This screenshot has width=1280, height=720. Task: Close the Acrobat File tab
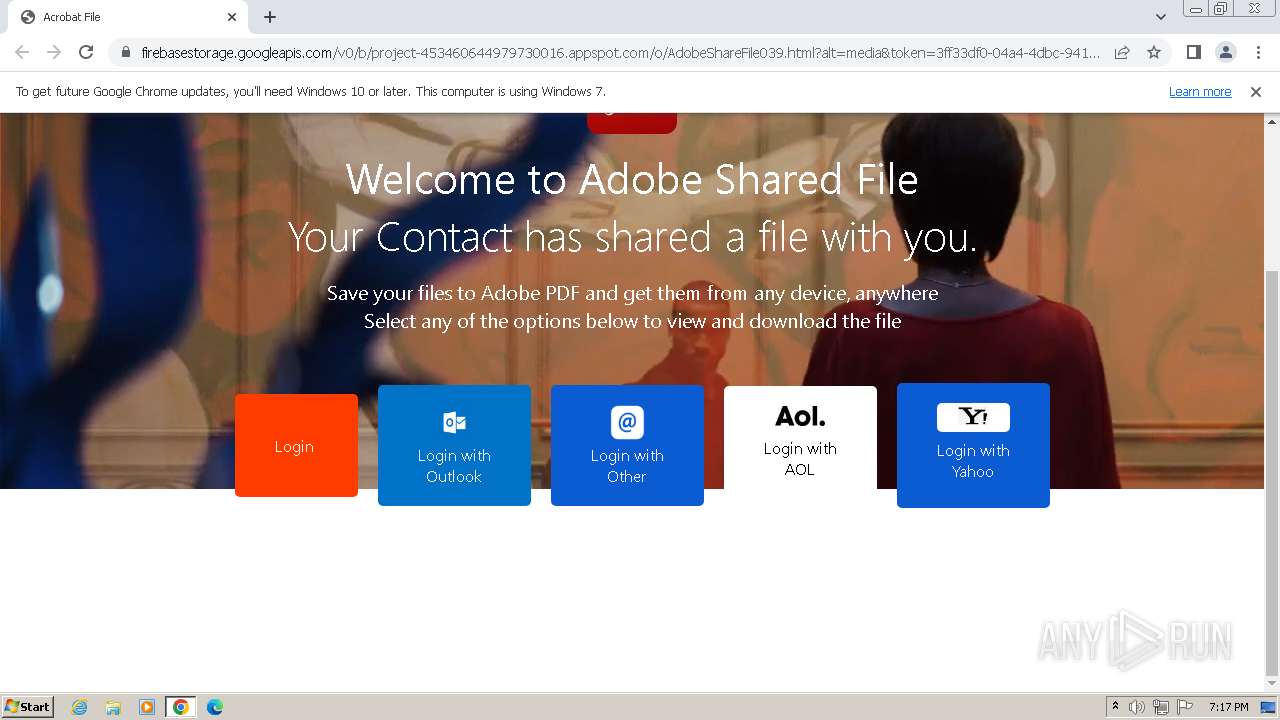pyautogui.click(x=232, y=17)
